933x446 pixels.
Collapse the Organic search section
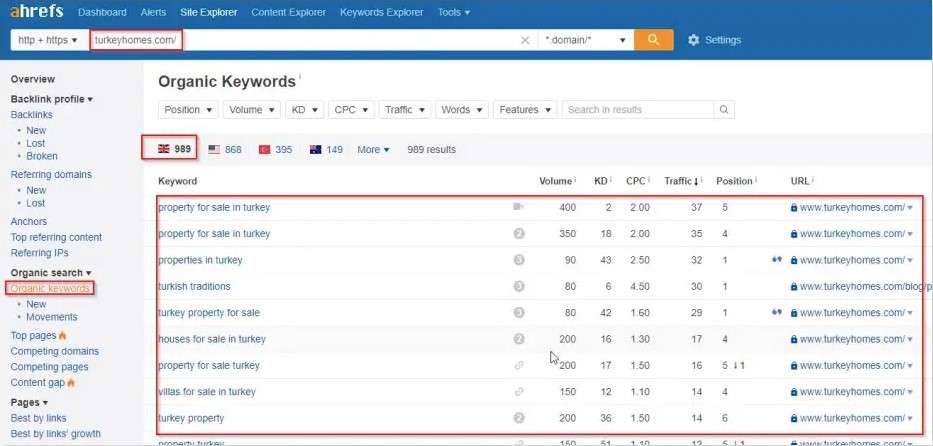[51, 273]
